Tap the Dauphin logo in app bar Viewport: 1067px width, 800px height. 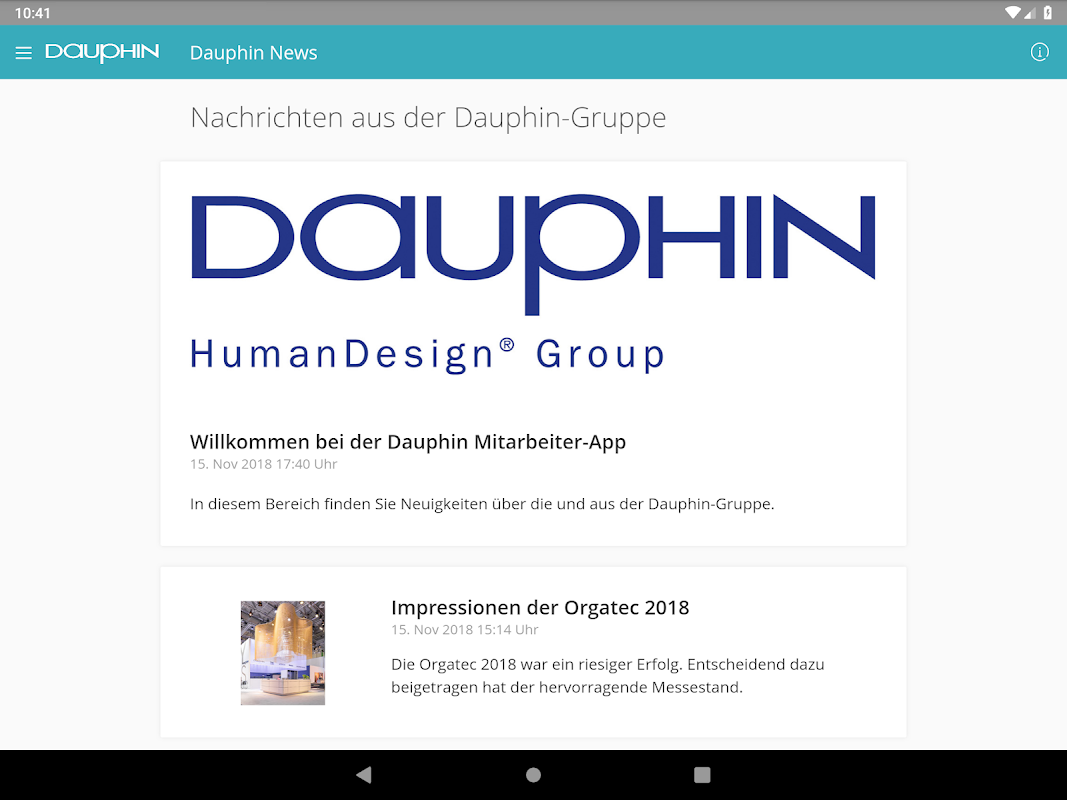pos(102,52)
